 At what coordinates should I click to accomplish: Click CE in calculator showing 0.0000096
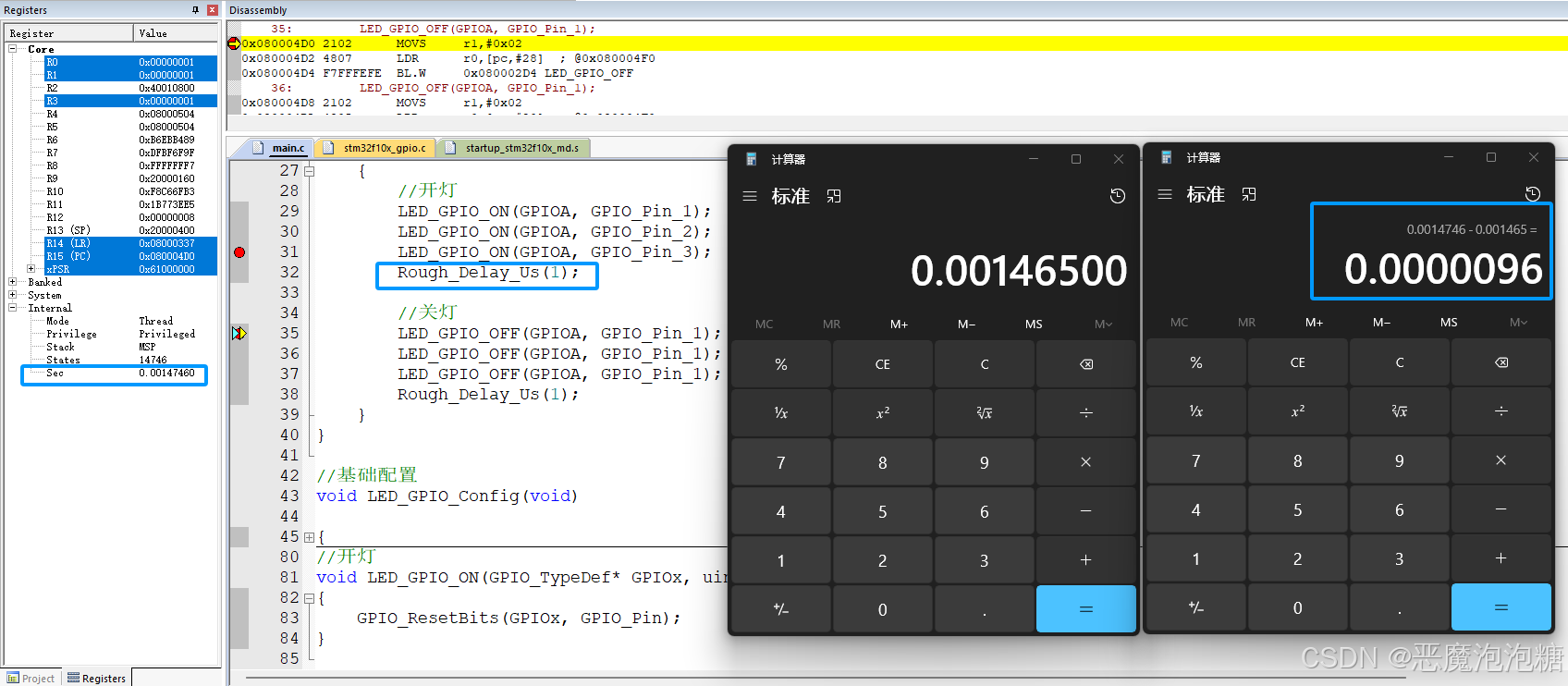click(1298, 362)
